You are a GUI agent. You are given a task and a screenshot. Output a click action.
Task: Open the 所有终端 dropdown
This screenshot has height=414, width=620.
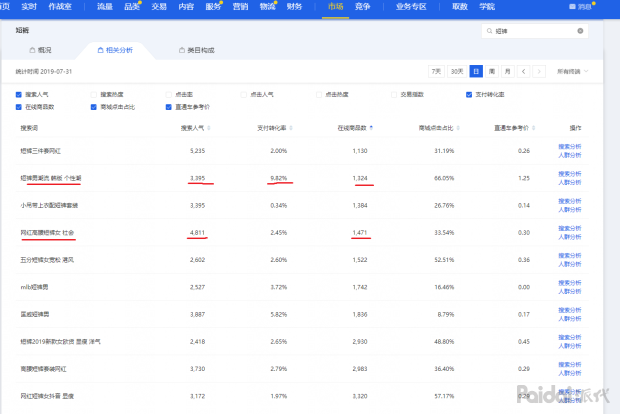[x=574, y=72]
